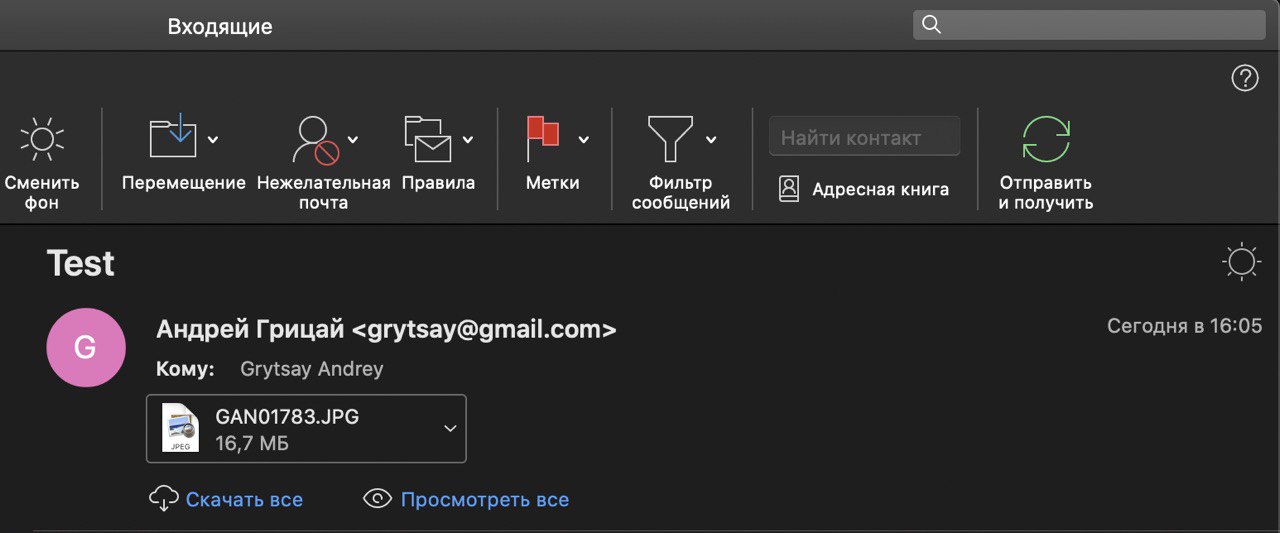Click the Test subject heading
The width and height of the screenshot is (1280, 533).
point(81,263)
